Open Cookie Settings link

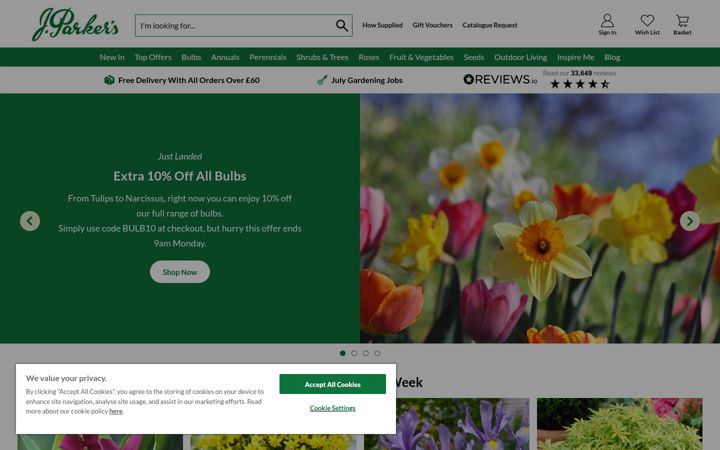pyautogui.click(x=332, y=408)
